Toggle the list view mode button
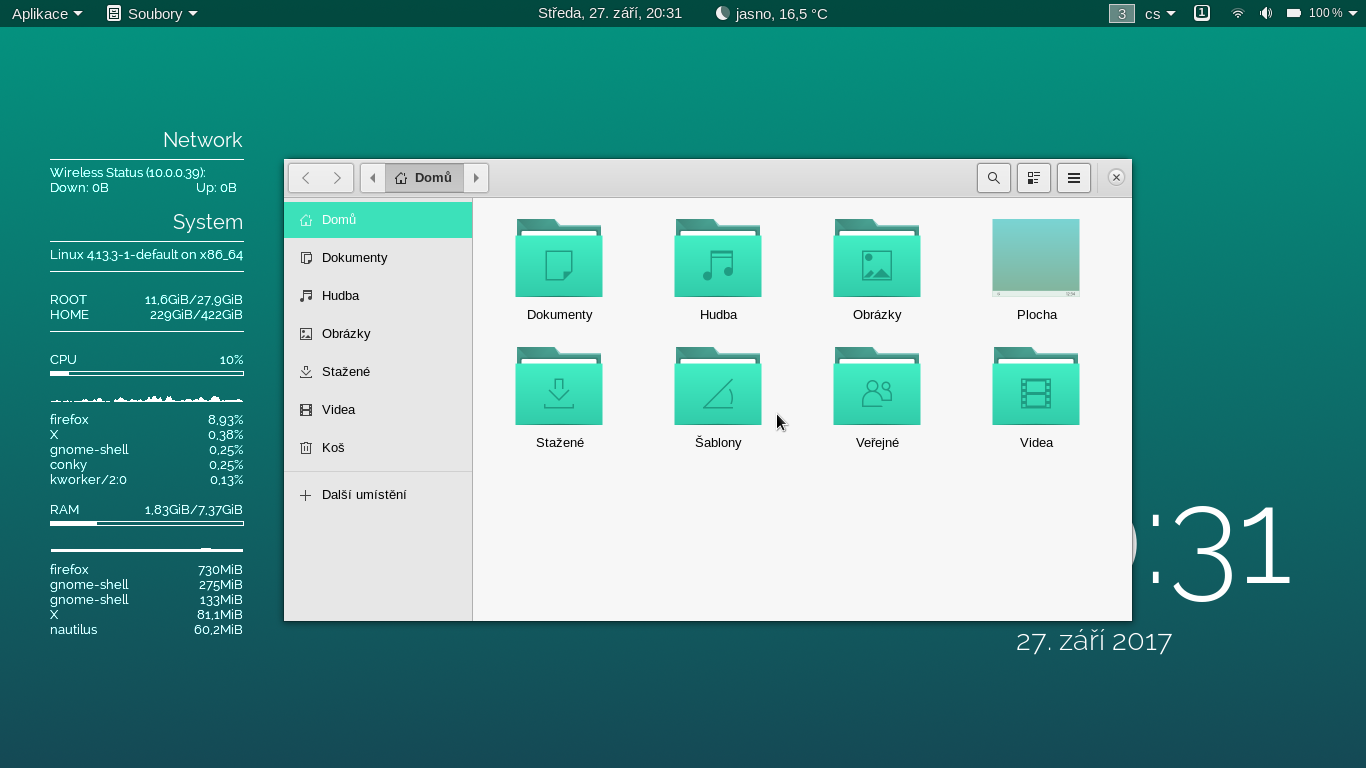1366x768 pixels. (1034, 178)
